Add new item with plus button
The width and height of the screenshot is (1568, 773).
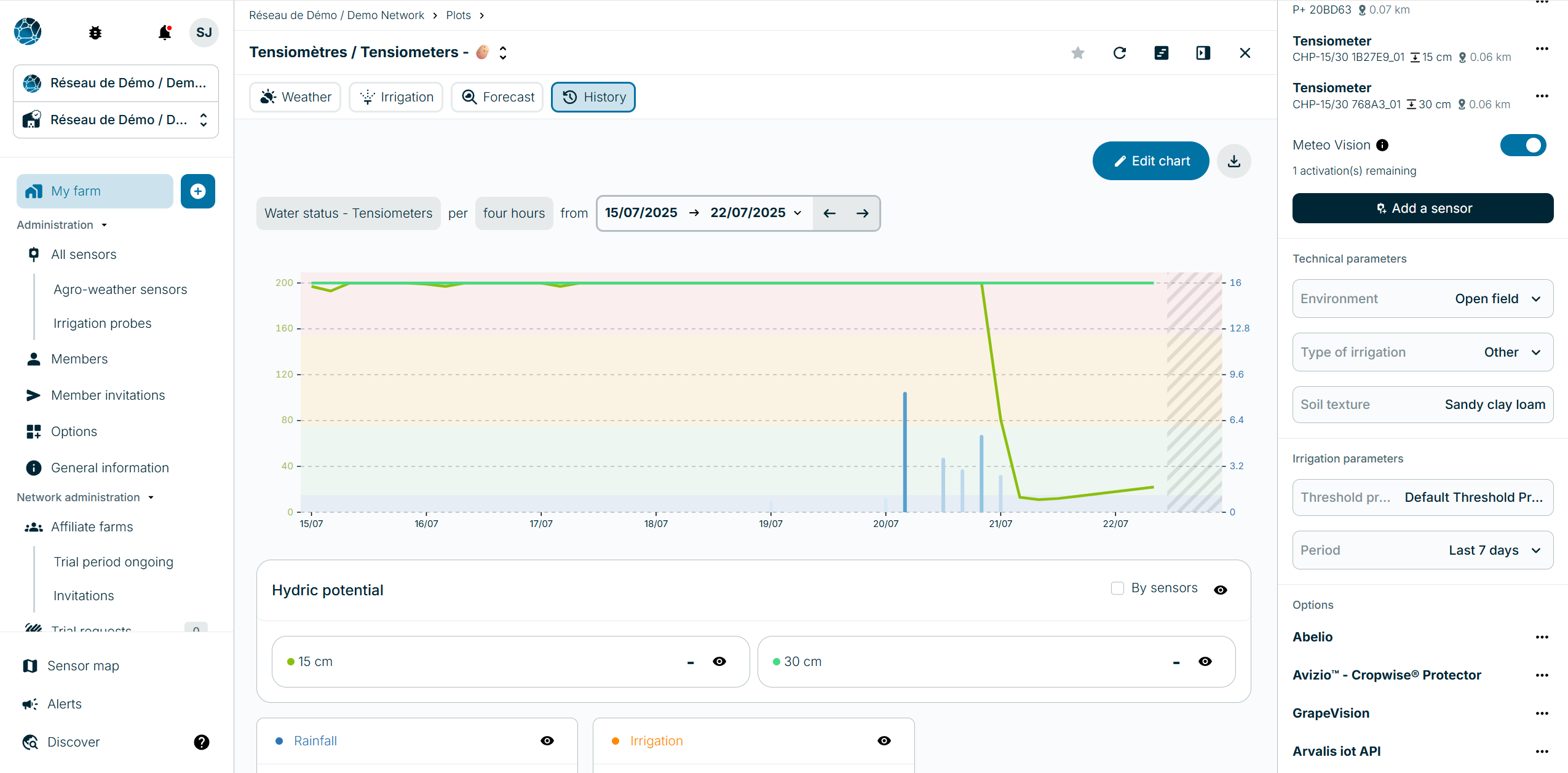(198, 191)
